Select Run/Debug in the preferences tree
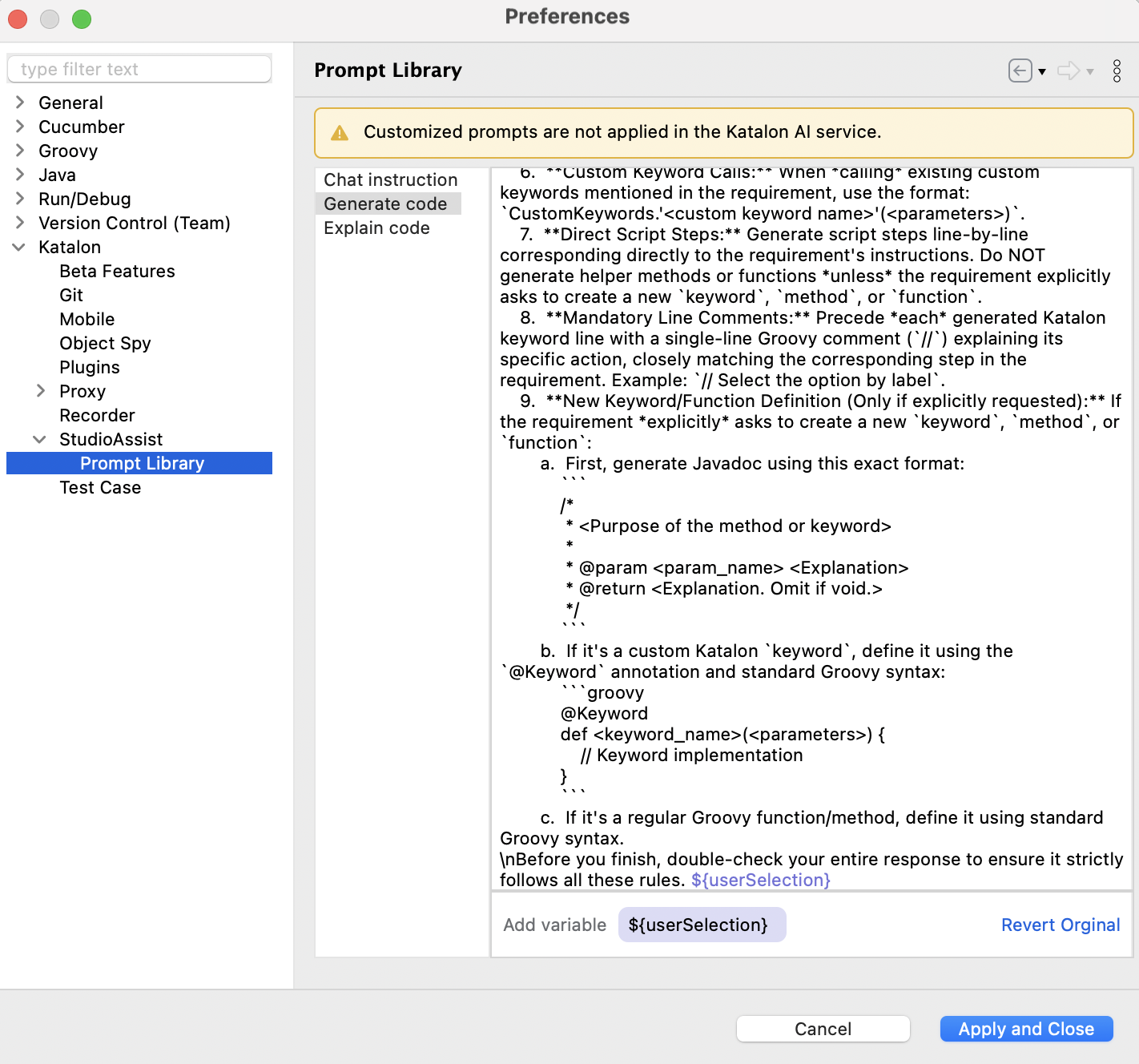 point(85,199)
